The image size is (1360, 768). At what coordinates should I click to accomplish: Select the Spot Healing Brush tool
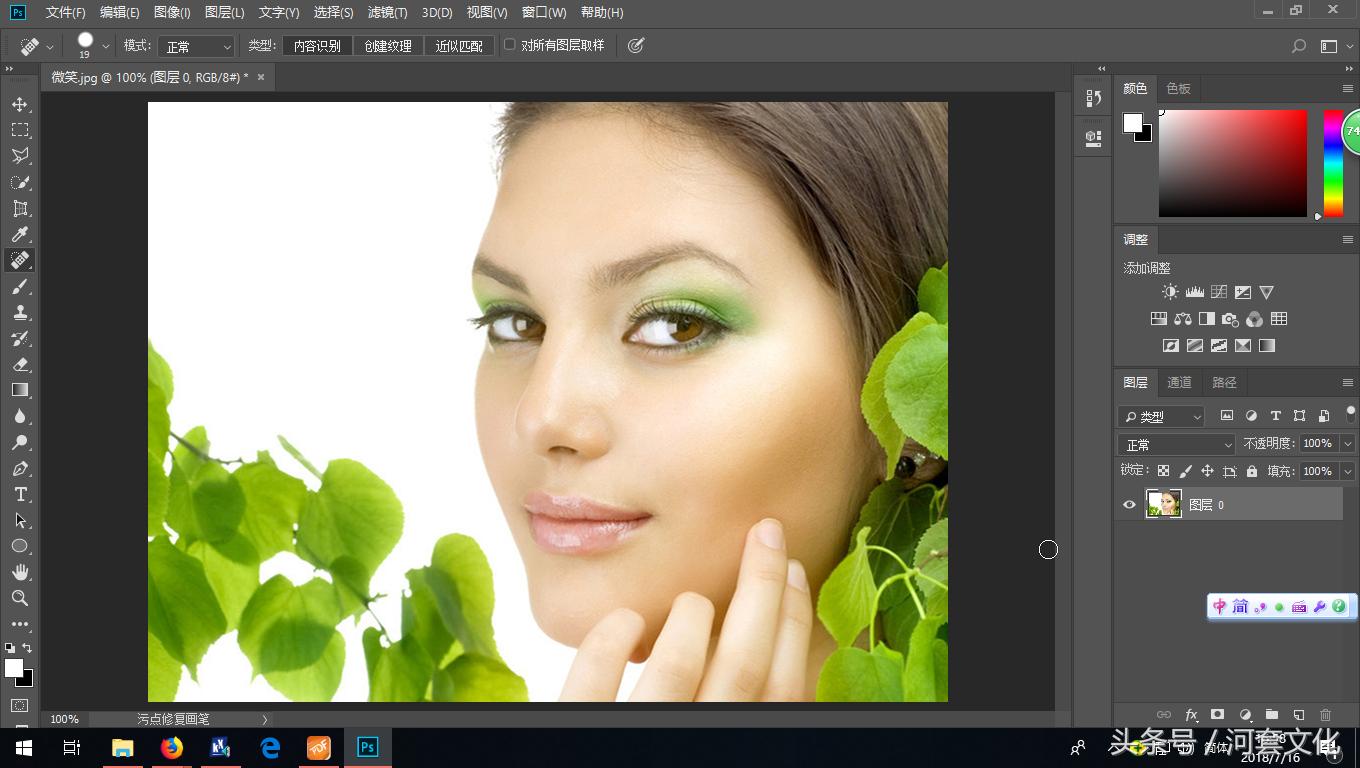click(x=20, y=260)
